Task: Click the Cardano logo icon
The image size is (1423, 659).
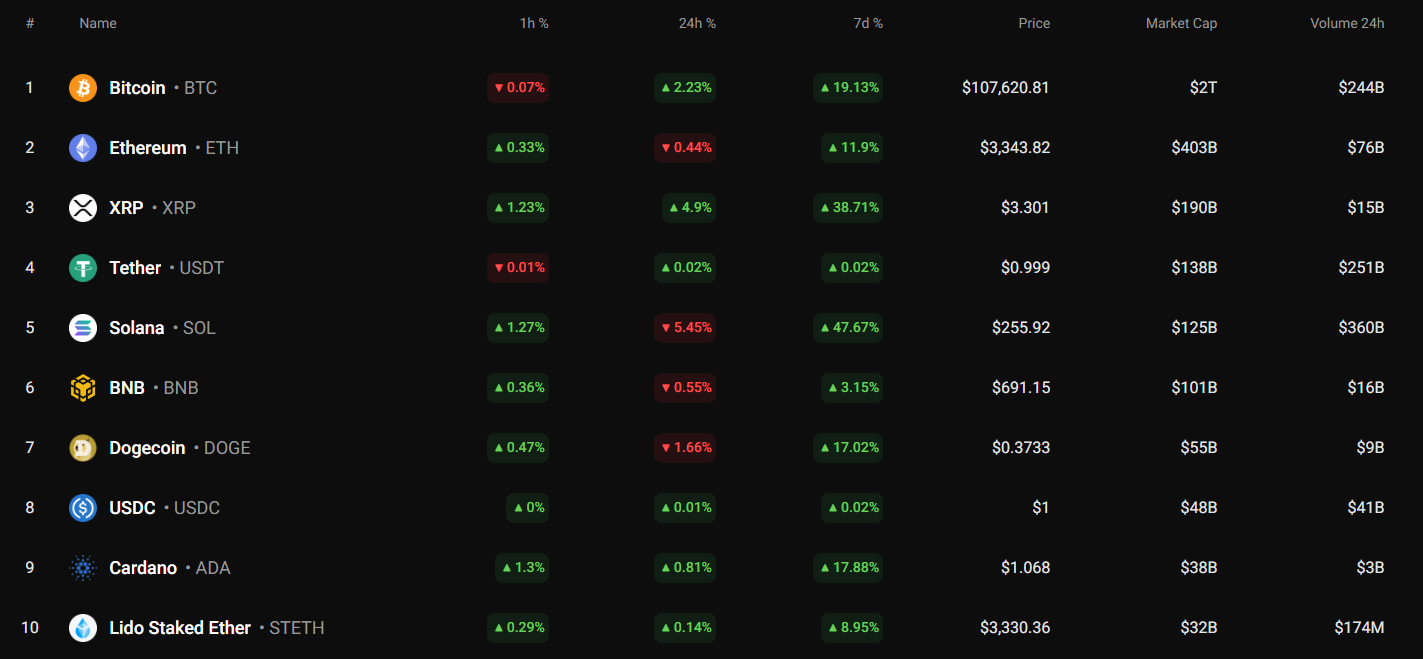Action: point(83,568)
